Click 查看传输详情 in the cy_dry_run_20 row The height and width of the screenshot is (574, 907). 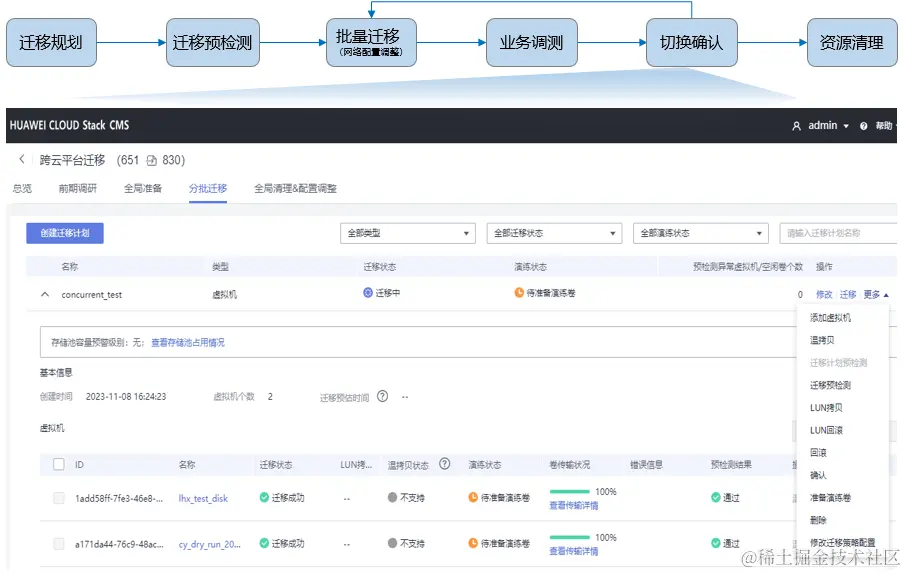pyautogui.click(x=573, y=551)
